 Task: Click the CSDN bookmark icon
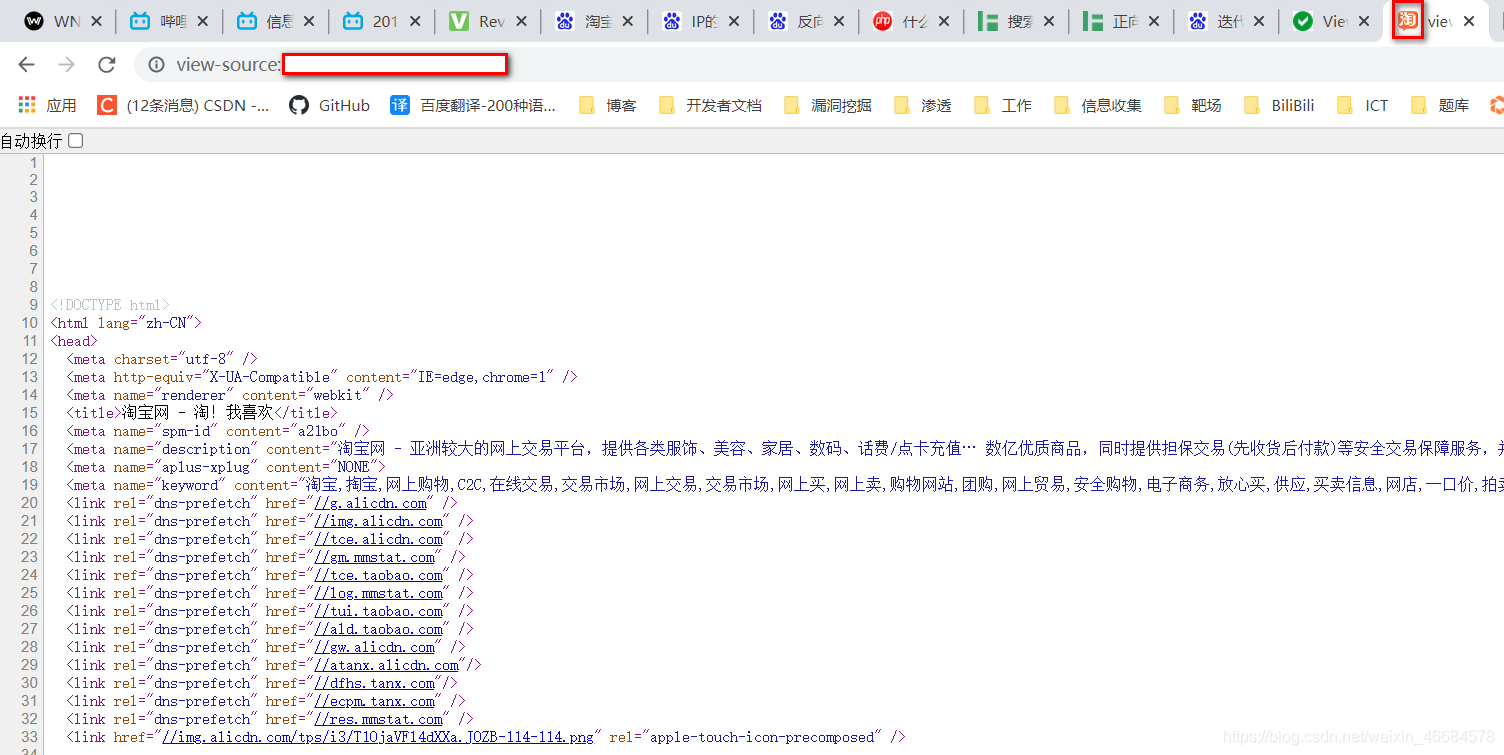coord(106,104)
